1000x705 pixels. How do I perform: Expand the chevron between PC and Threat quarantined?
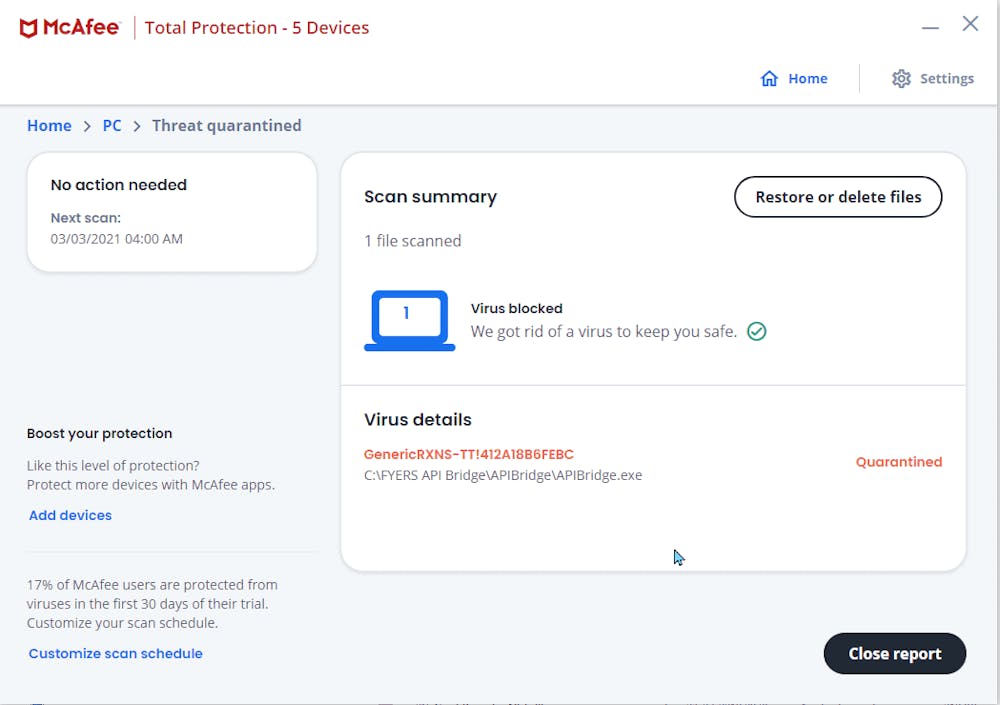click(x=135, y=126)
